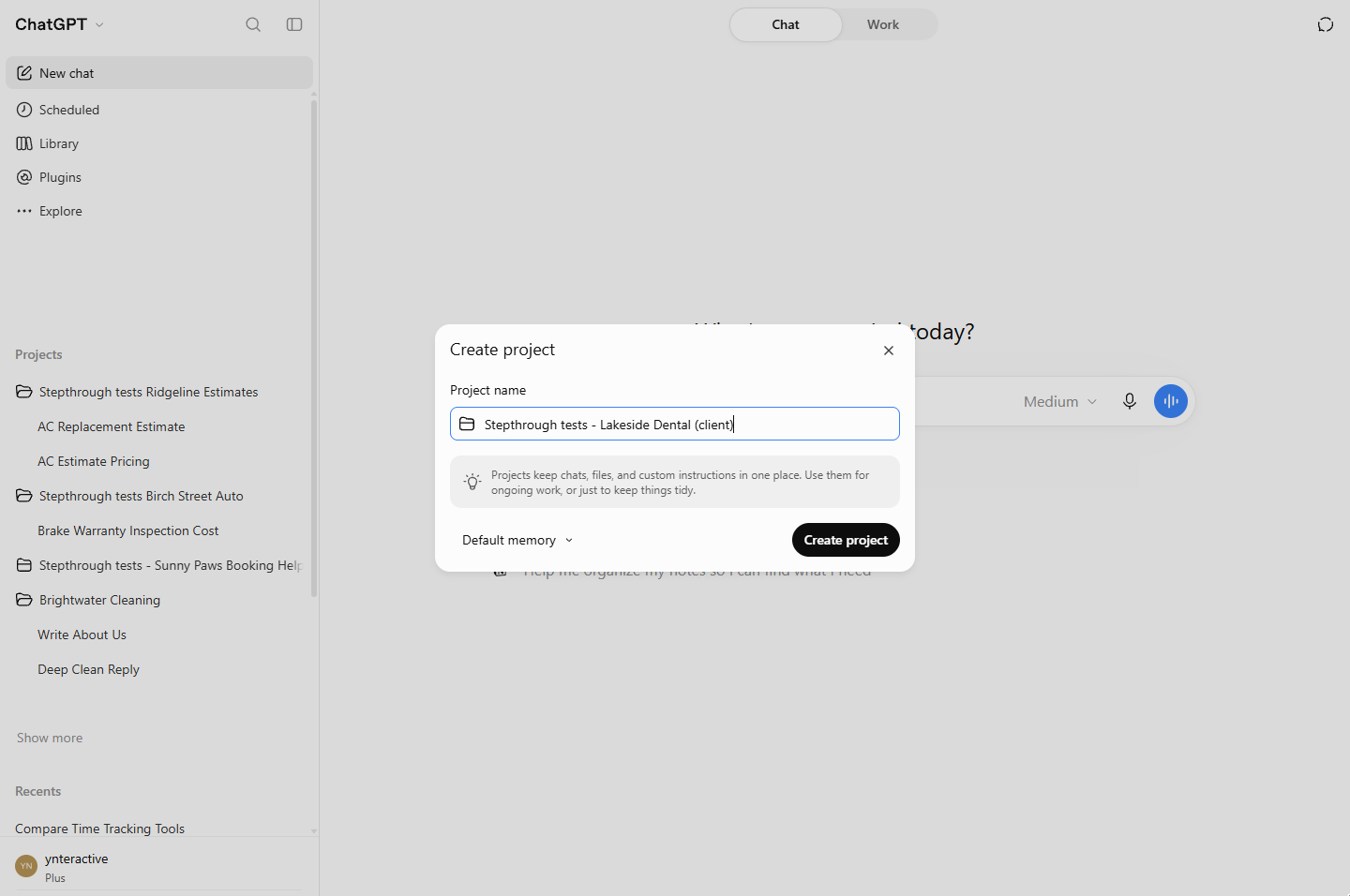This screenshot has width=1350, height=896.
Task: Start a New chat
Action: [x=159, y=73]
